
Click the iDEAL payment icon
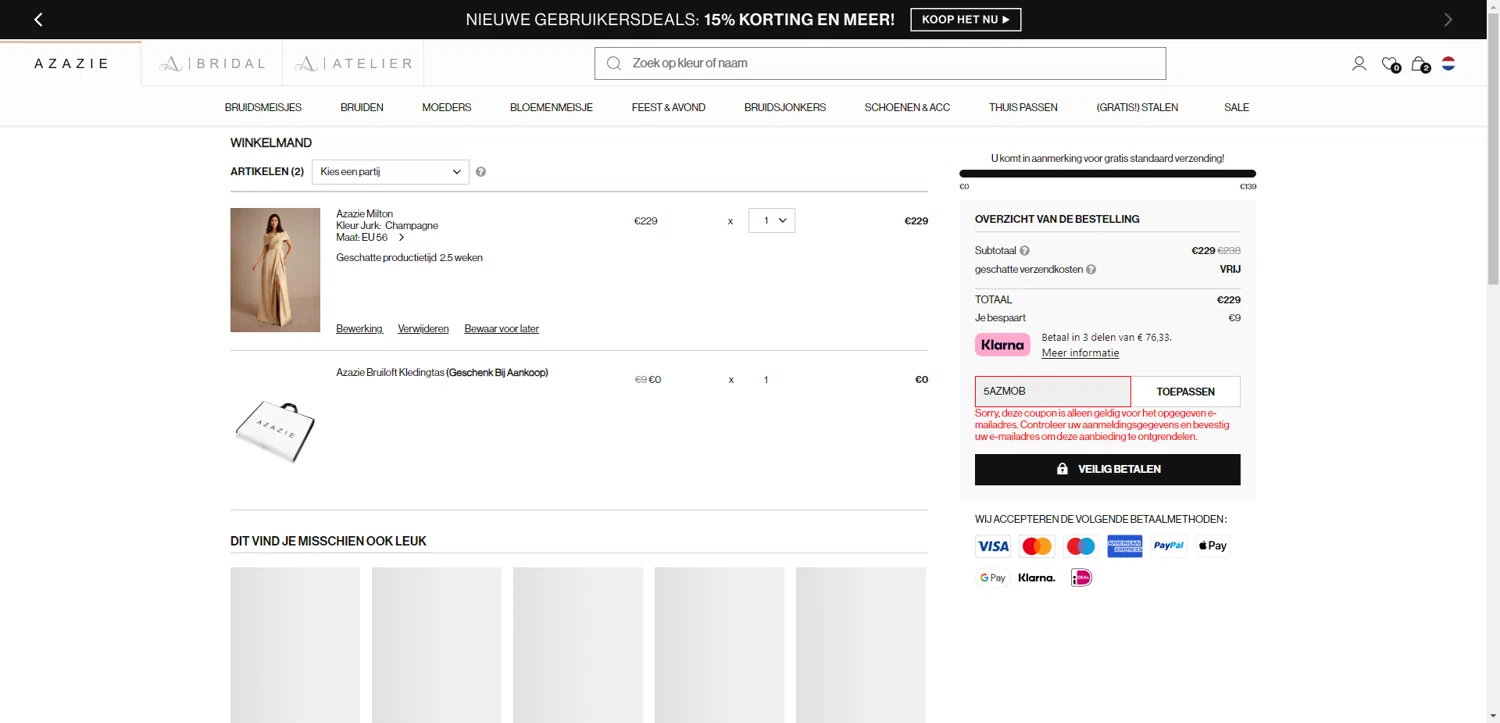pos(1081,578)
